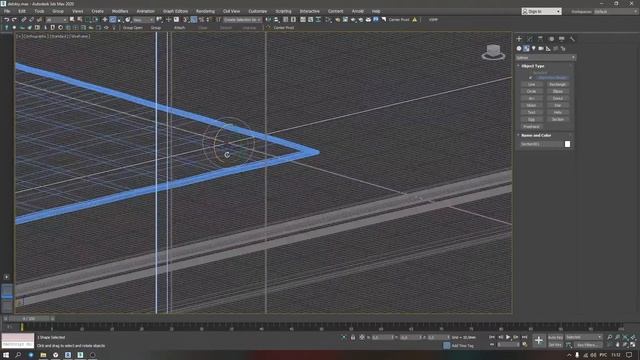Click the large Set Keys plus button
This screenshot has height=360, width=640.
539,340
